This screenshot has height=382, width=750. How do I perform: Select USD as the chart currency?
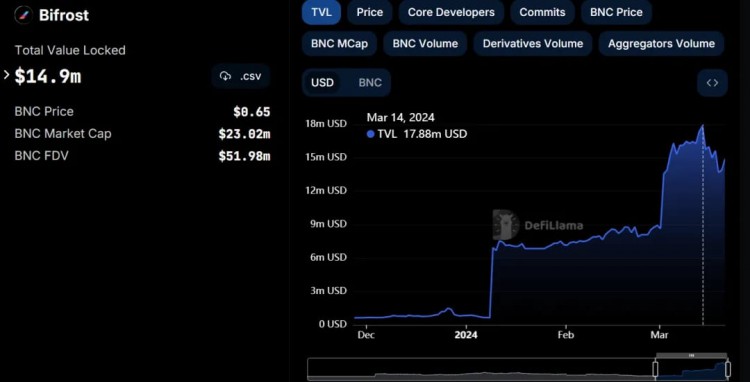click(x=322, y=83)
